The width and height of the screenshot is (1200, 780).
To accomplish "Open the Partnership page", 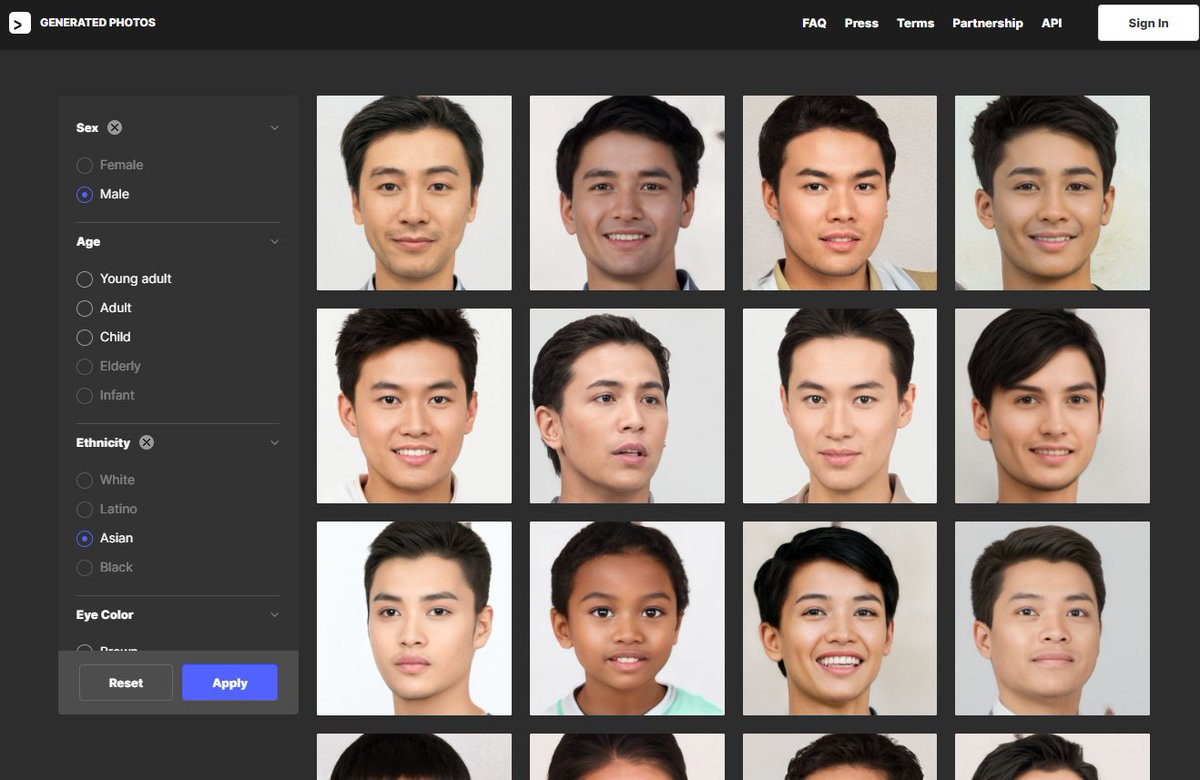I will [x=987, y=23].
